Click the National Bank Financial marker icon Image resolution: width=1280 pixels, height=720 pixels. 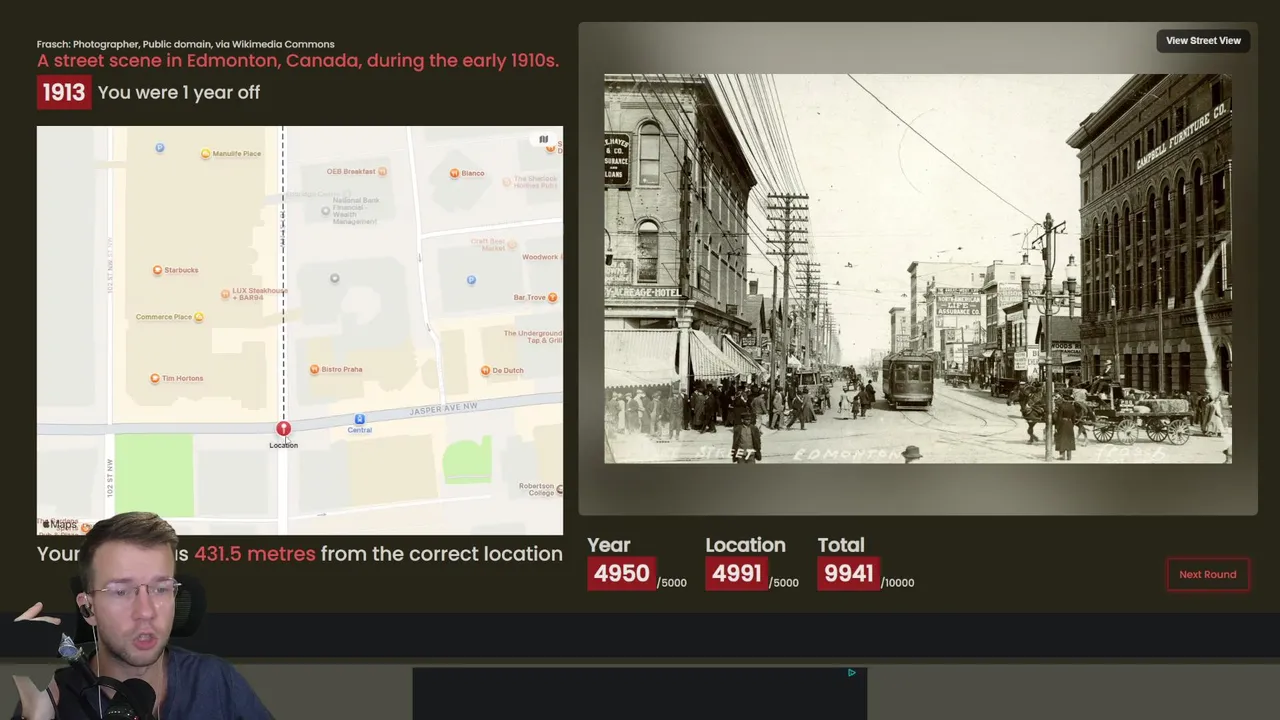(325, 211)
